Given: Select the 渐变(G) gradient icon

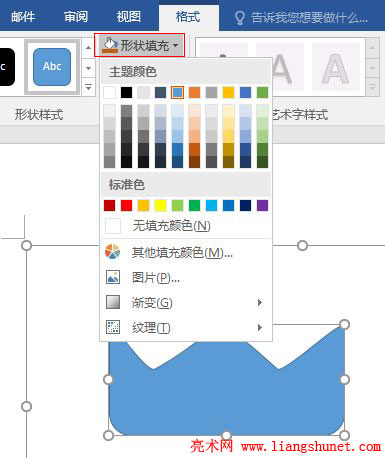Looking at the screenshot, I should (x=113, y=302).
